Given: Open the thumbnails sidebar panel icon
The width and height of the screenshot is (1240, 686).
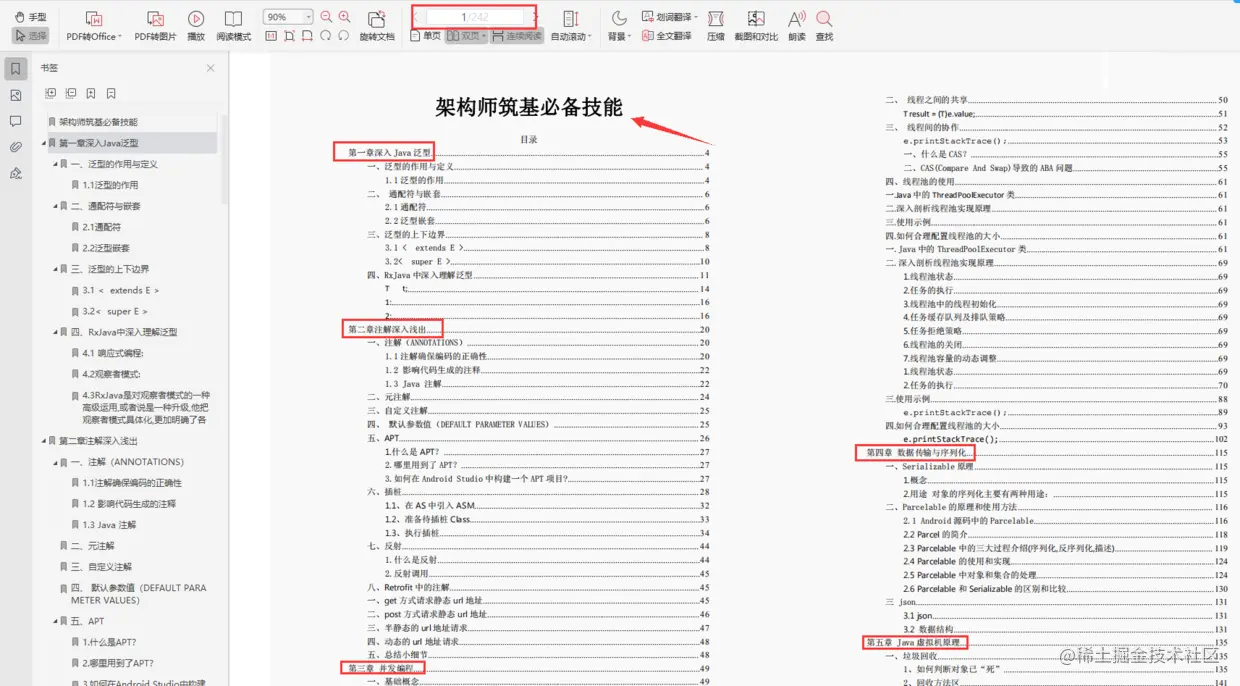Looking at the screenshot, I should [x=16, y=95].
